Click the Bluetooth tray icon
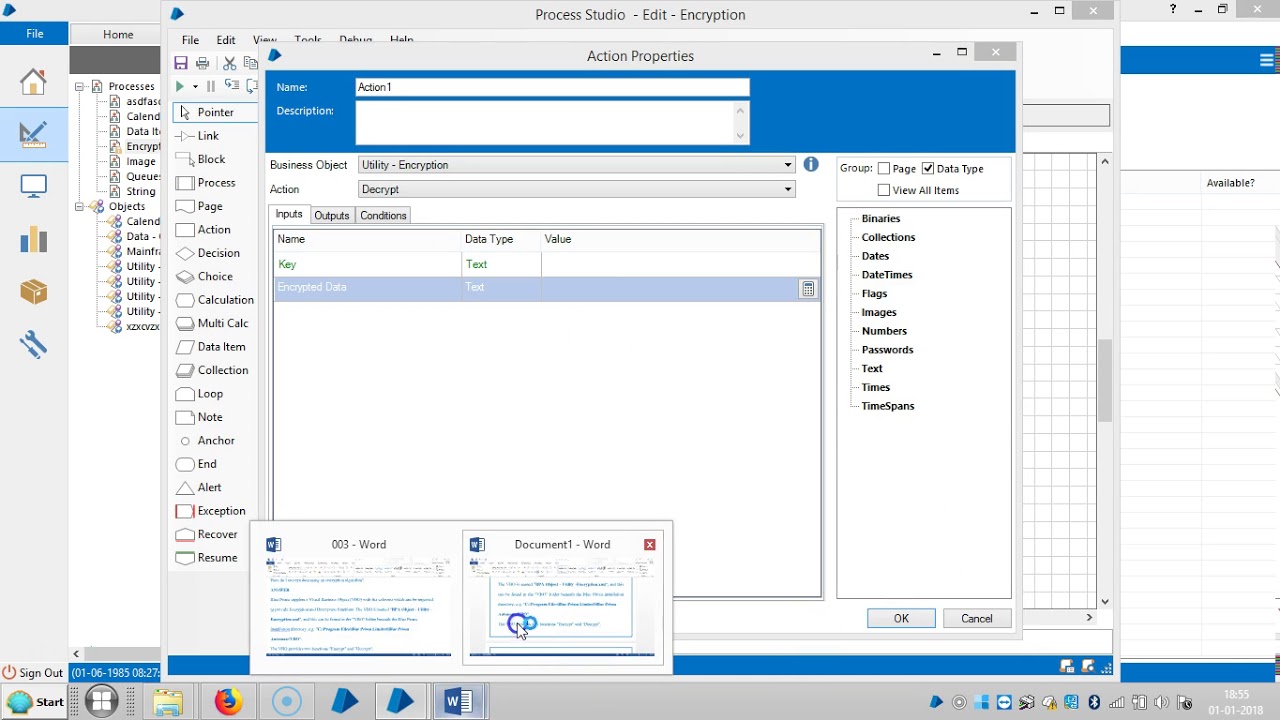The width and height of the screenshot is (1280, 720). point(1094,702)
